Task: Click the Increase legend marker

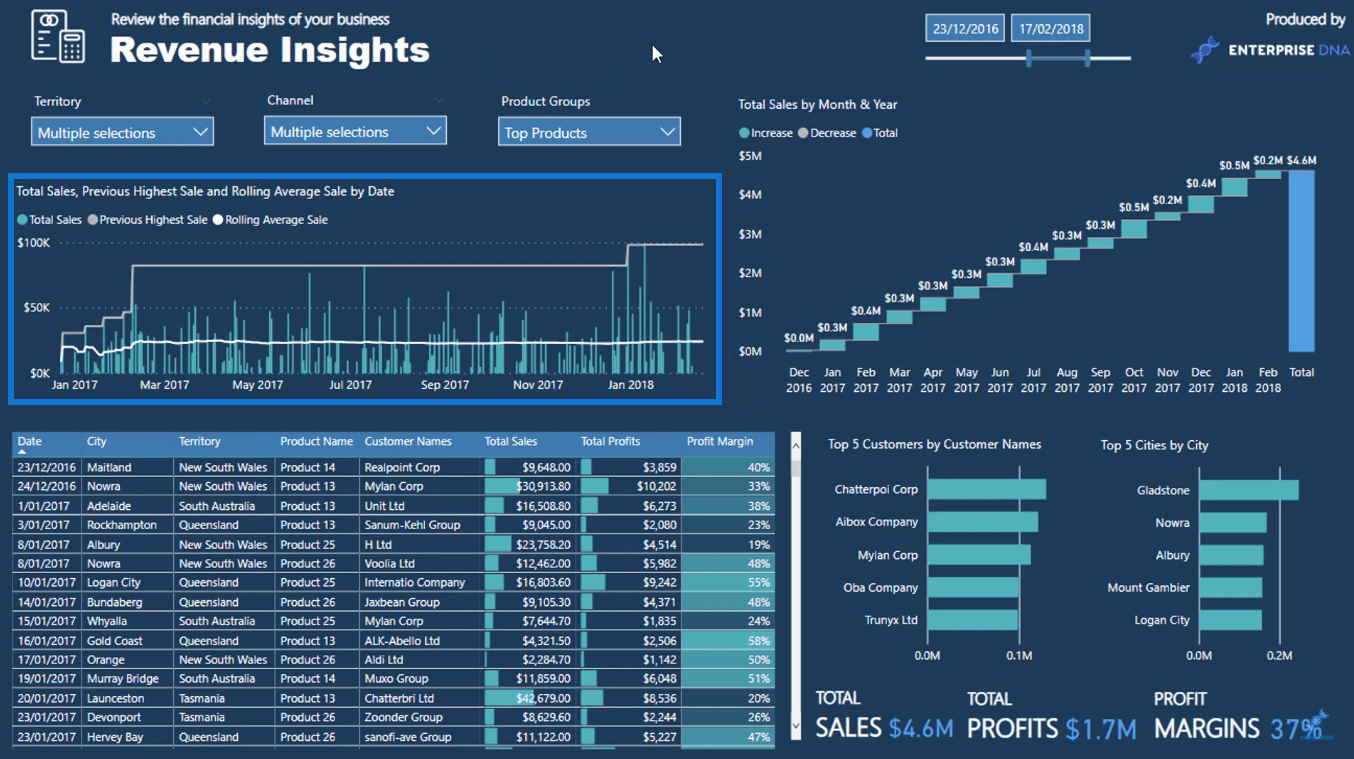Action: pyautogui.click(x=744, y=133)
